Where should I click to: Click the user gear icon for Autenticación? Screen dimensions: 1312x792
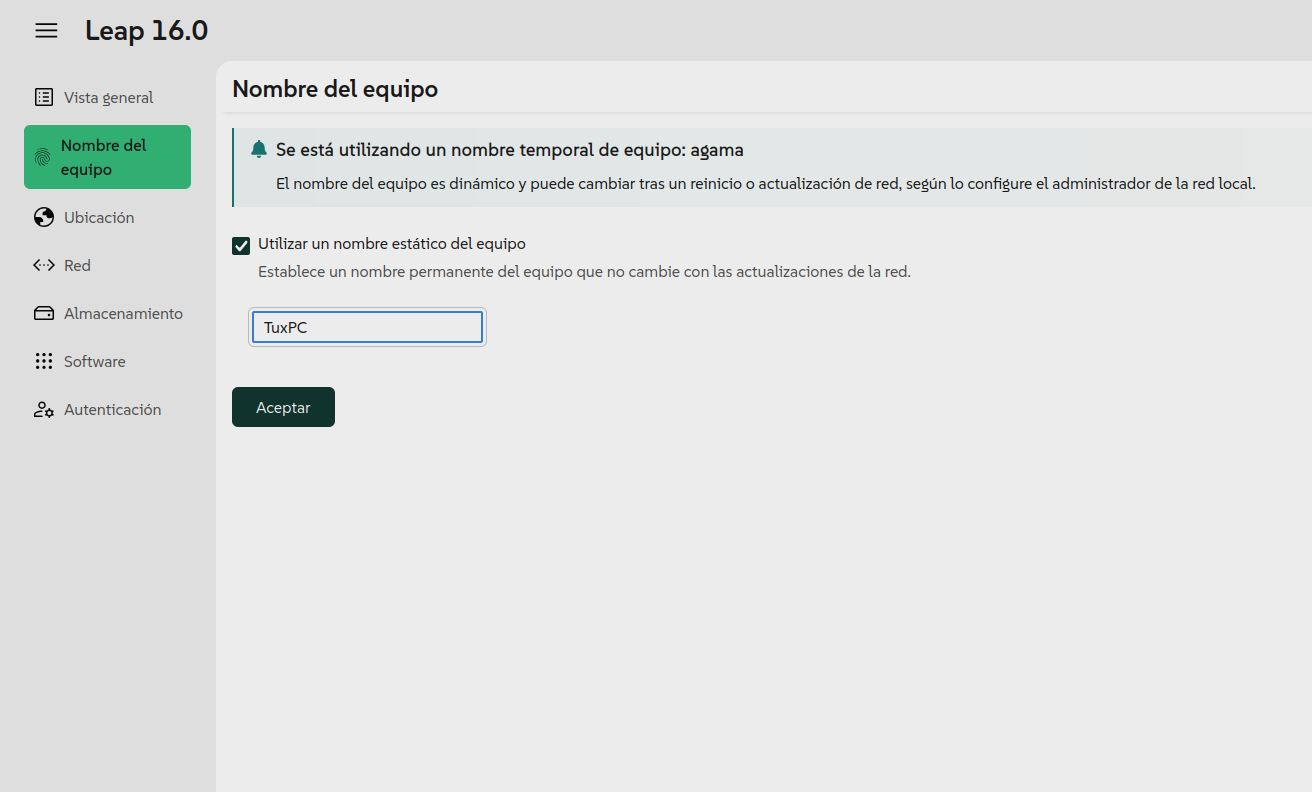[x=44, y=409]
